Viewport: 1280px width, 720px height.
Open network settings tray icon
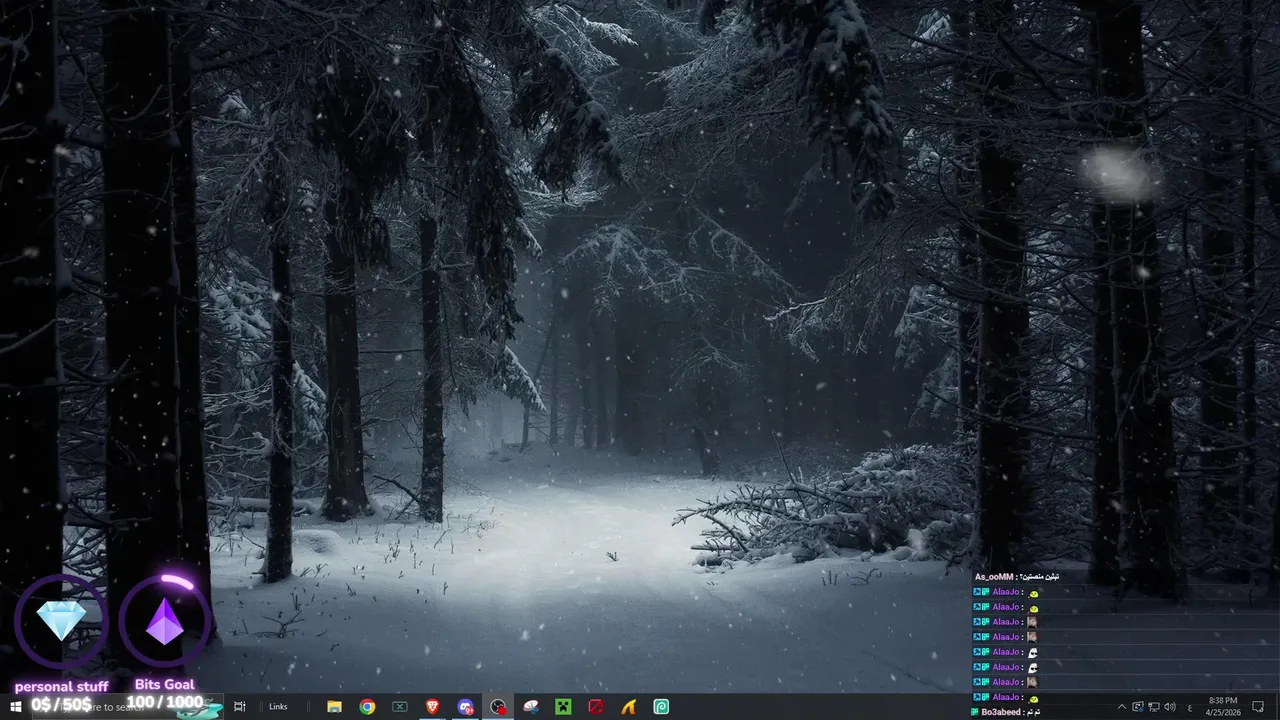(x=1154, y=707)
